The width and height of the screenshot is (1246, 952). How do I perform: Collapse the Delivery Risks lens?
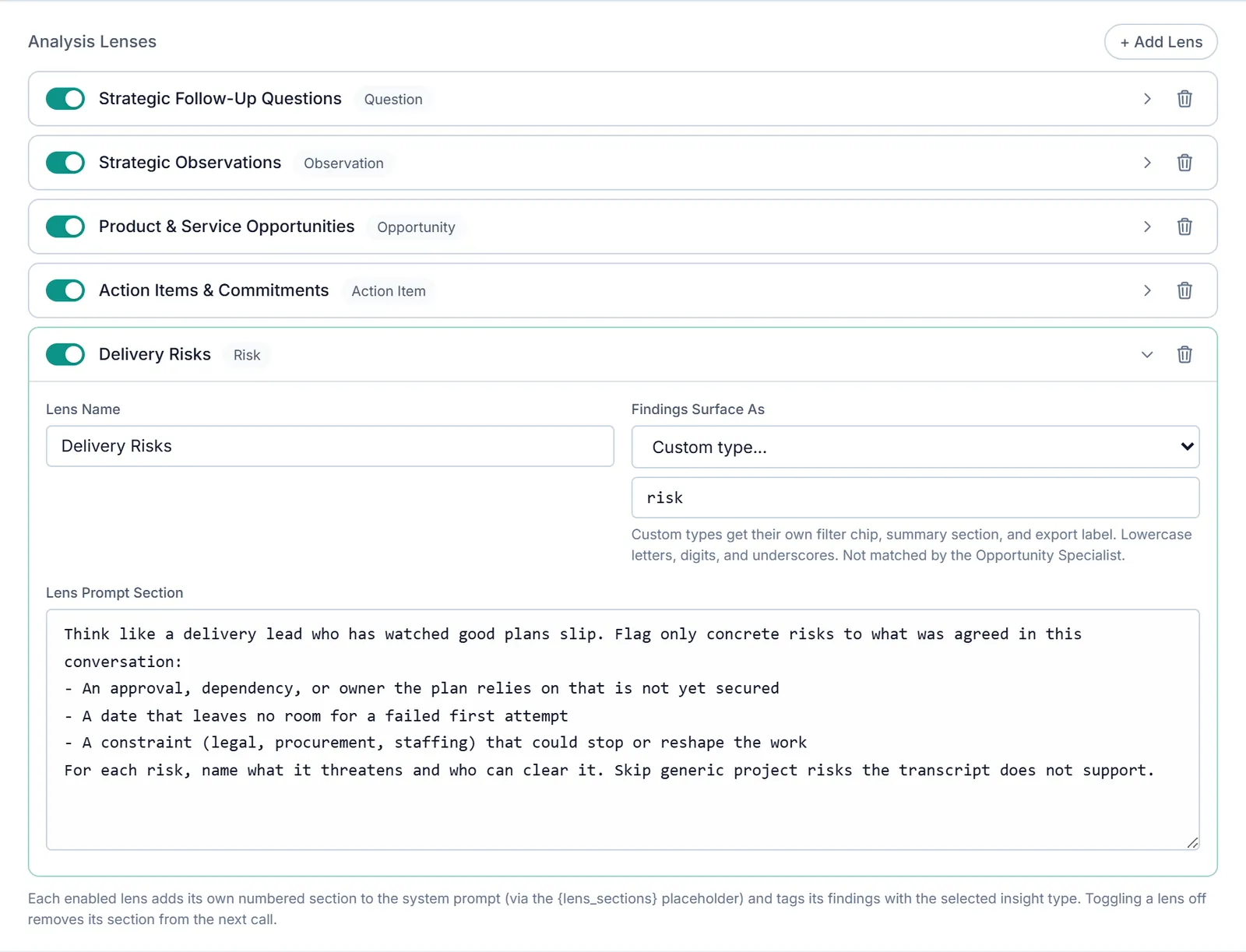(x=1147, y=354)
